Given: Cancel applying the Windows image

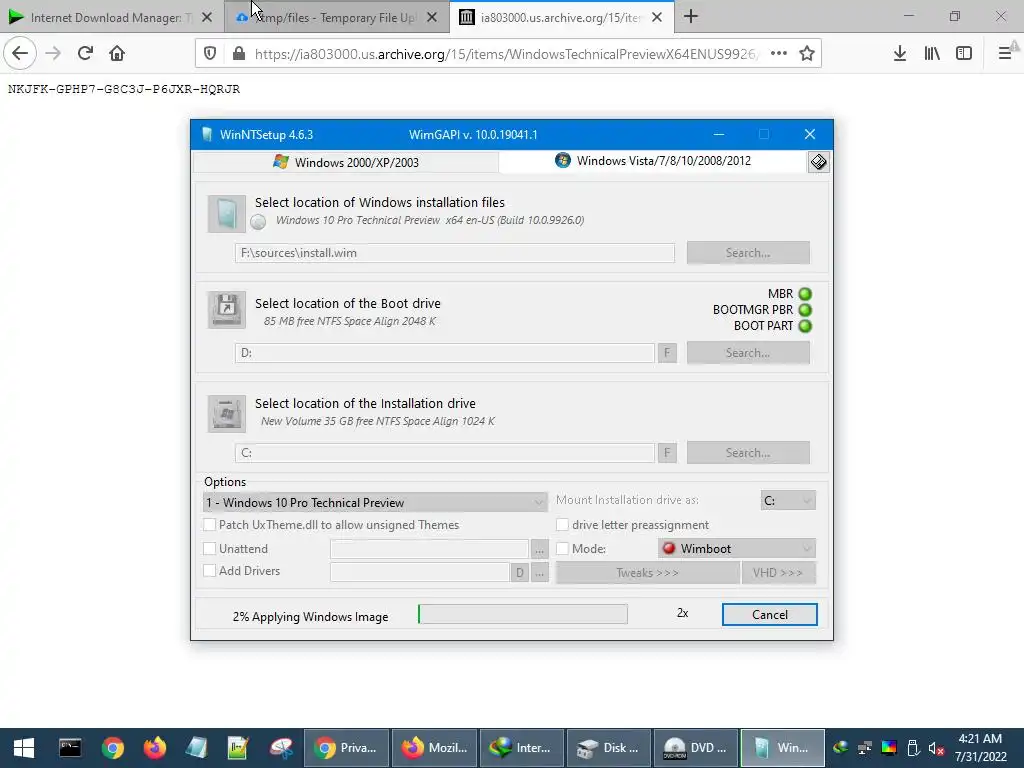Looking at the screenshot, I should [769, 615].
